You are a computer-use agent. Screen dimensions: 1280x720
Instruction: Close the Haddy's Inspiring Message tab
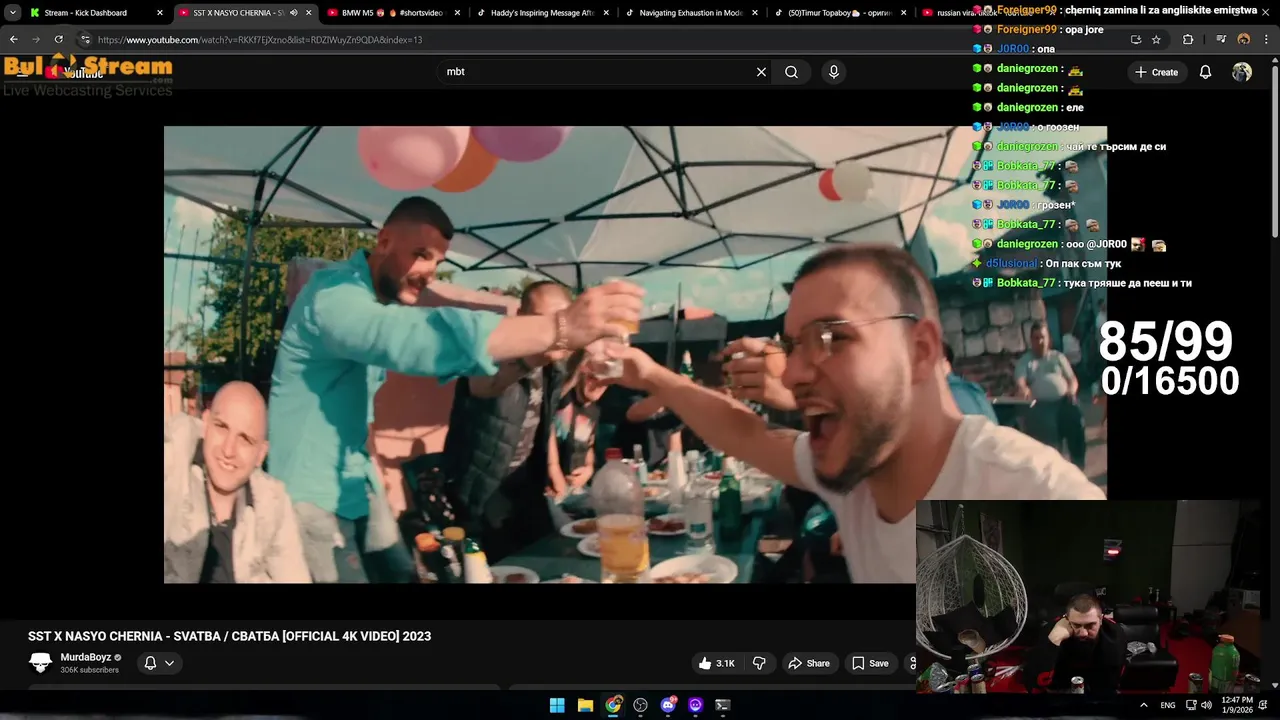click(607, 13)
